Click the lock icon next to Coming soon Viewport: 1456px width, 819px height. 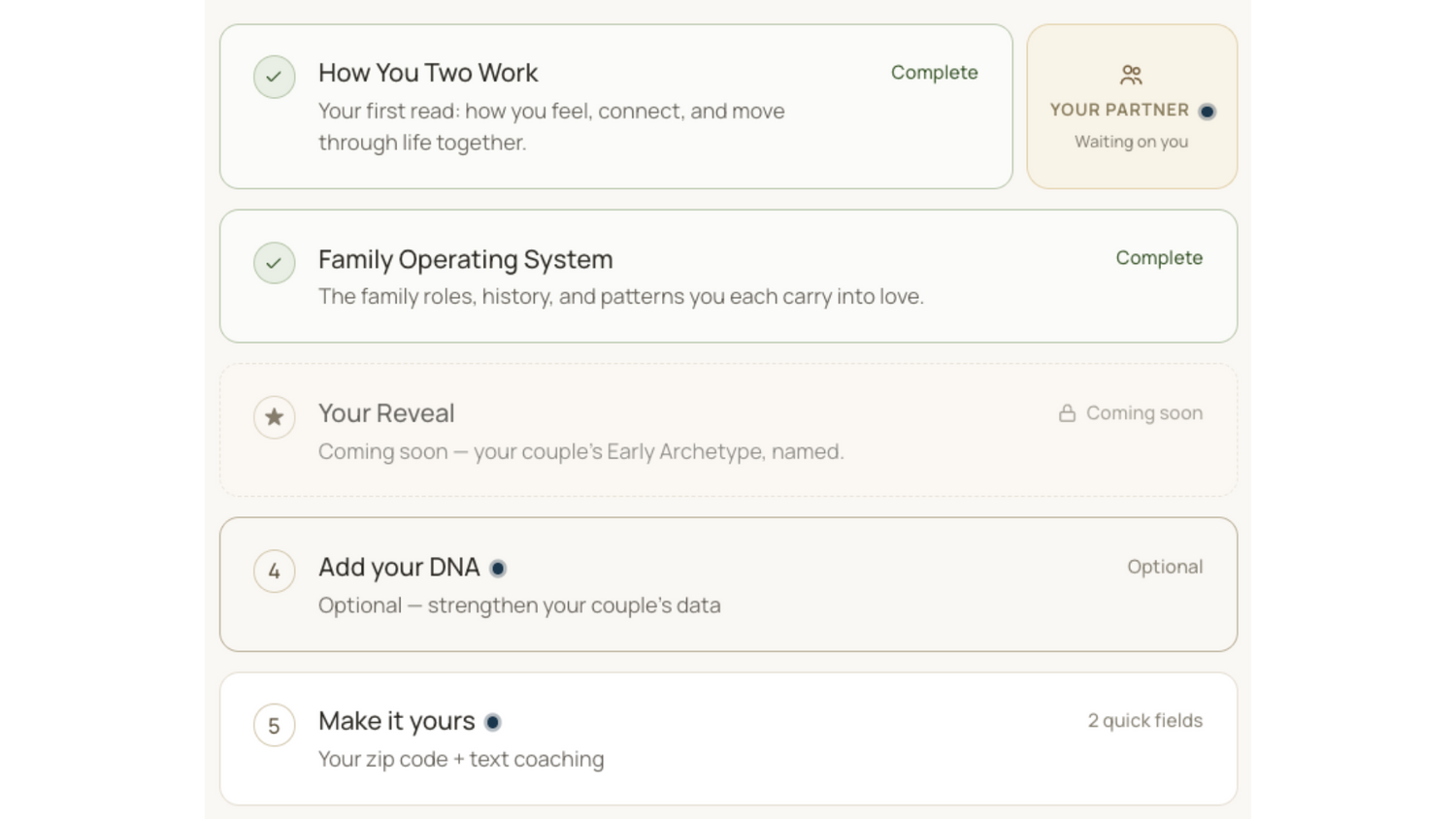[1067, 413]
